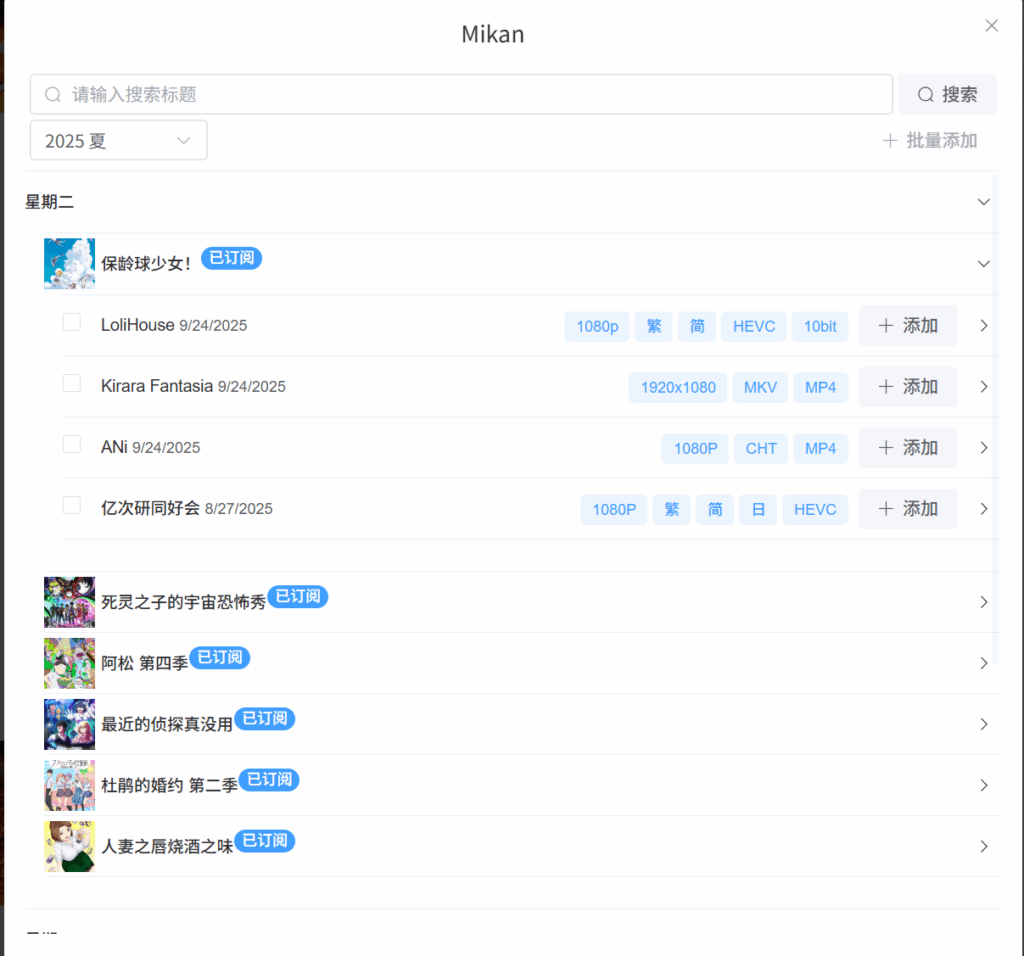
Task: Select the 亿次研同好会 checkbox
Action: pyautogui.click(x=72, y=505)
